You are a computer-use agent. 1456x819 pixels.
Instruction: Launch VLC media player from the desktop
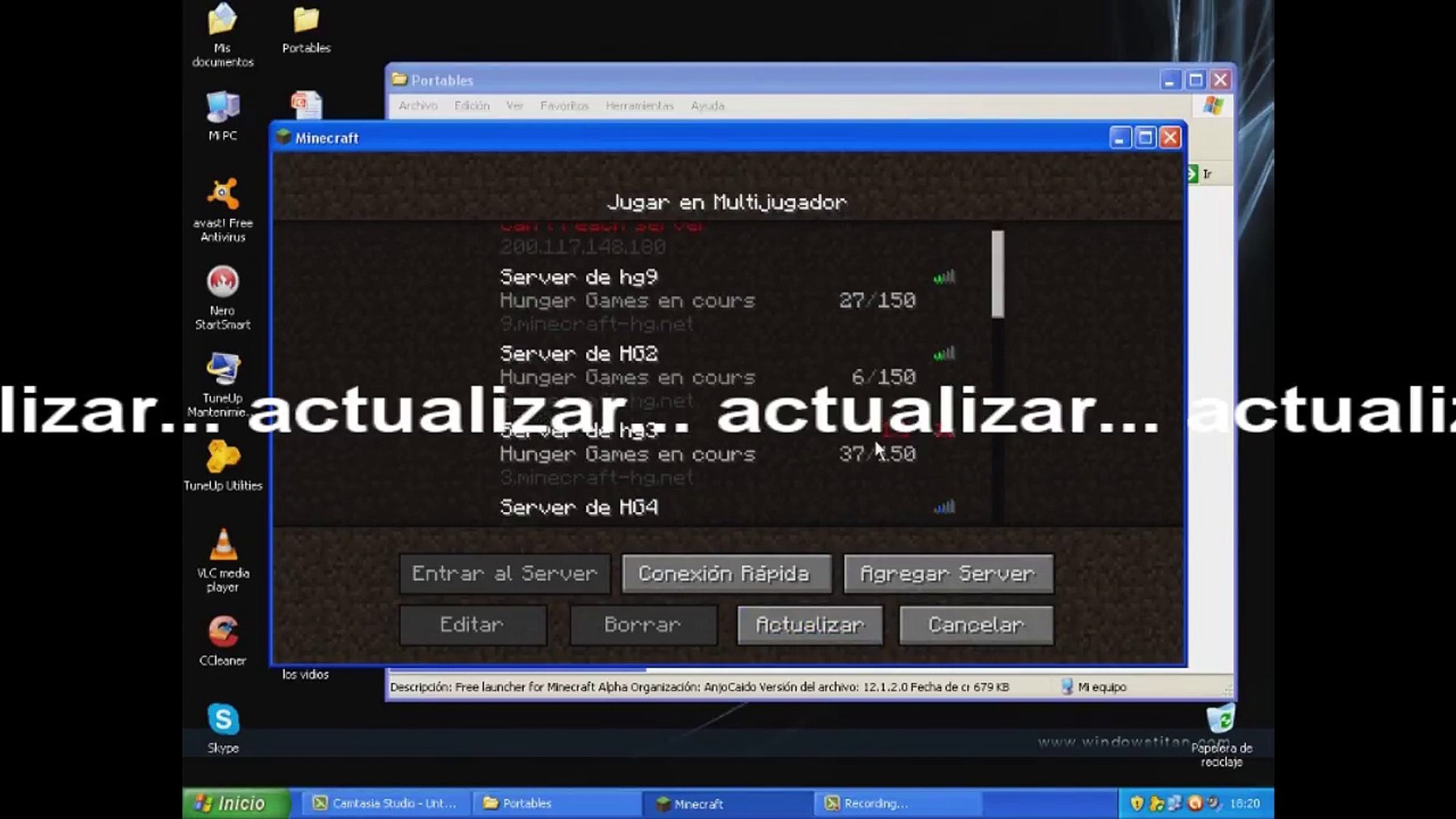coord(222,545)
